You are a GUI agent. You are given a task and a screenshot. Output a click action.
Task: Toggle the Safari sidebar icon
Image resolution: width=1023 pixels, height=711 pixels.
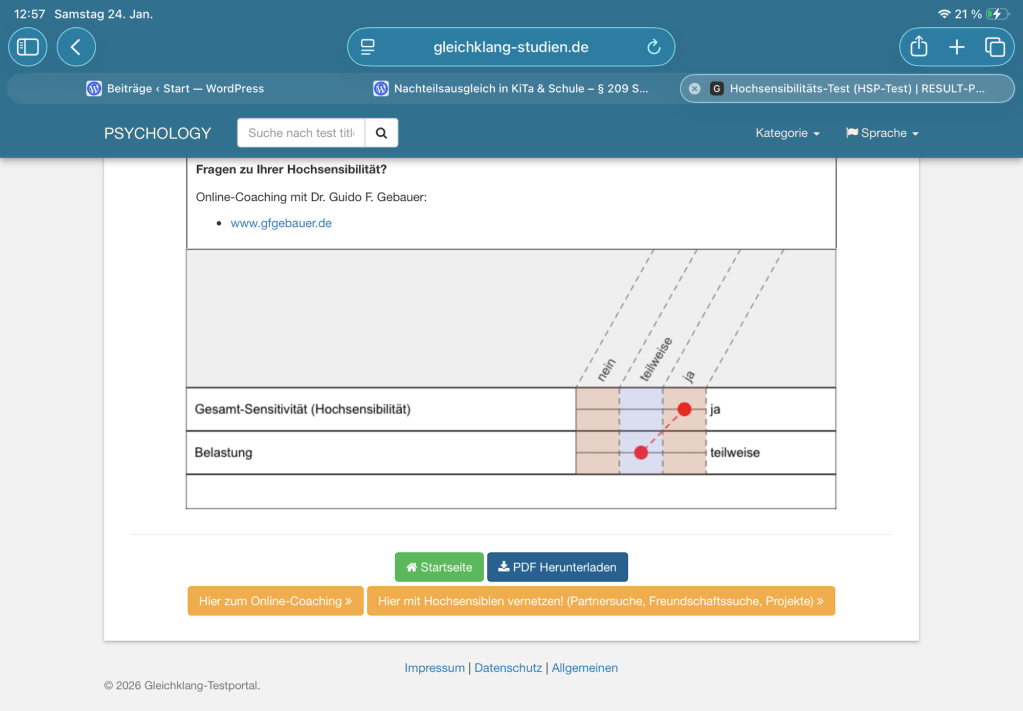point(28,47)
